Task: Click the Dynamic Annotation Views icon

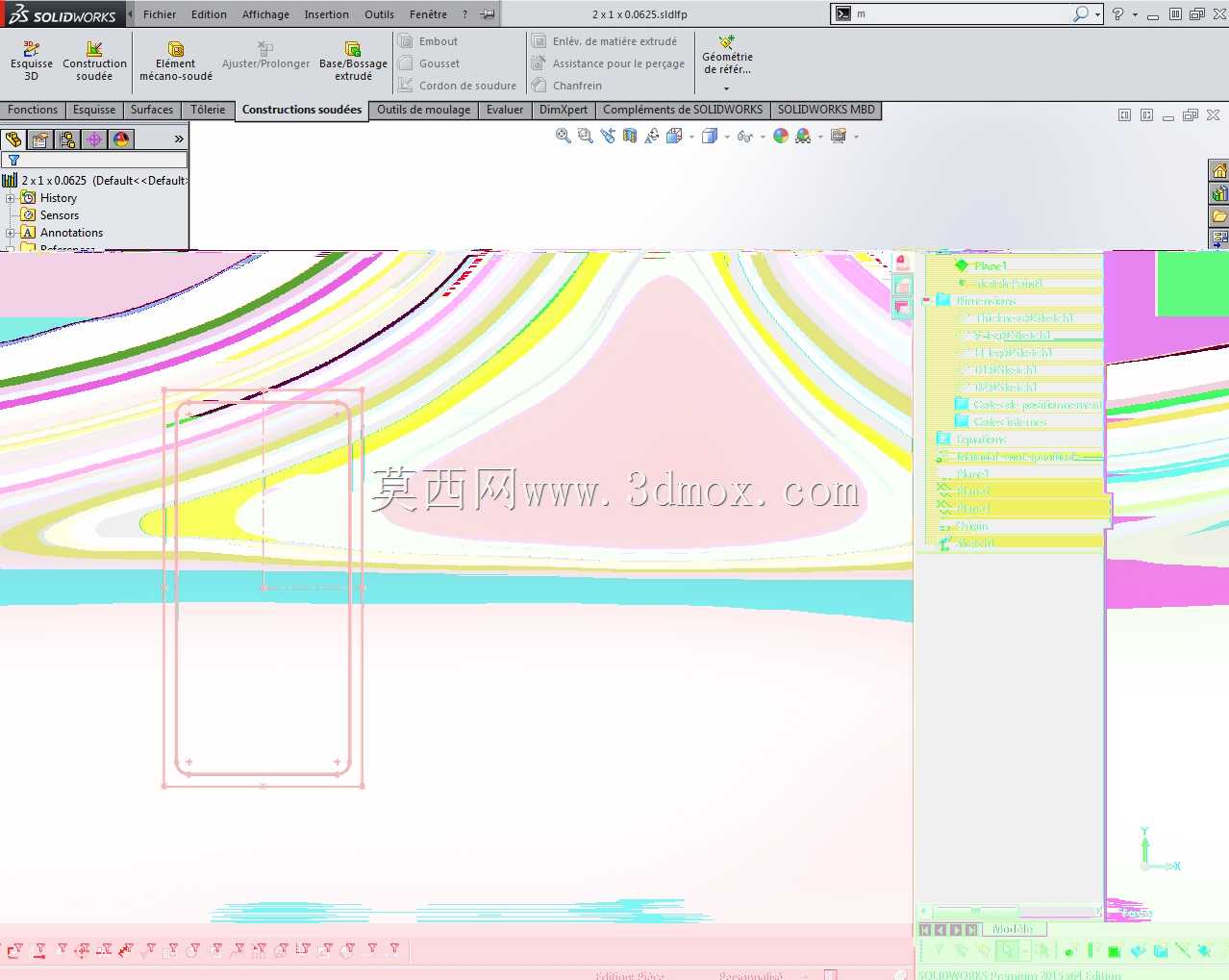Action: (x=652, y=137)
